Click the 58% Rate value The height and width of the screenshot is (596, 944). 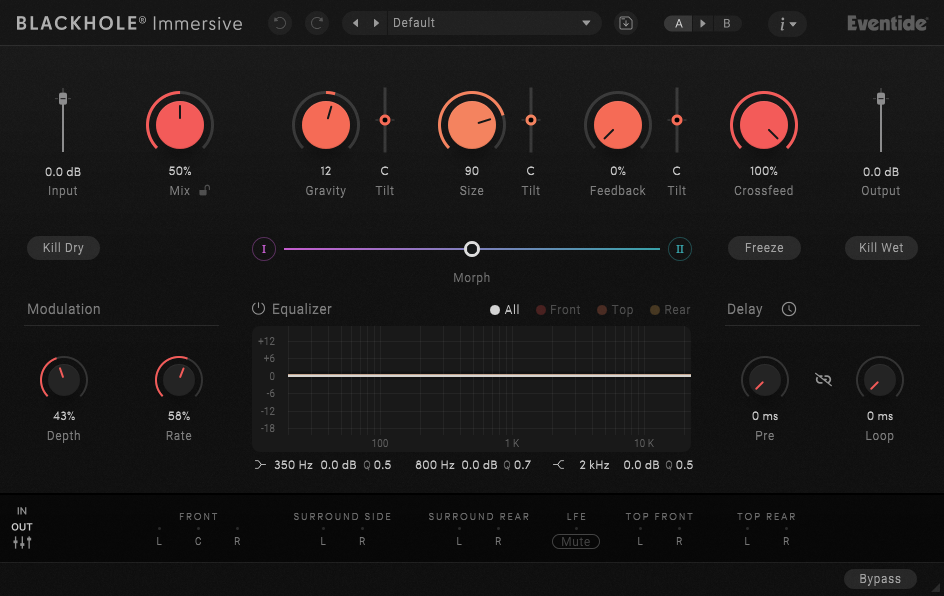(179, 416)
